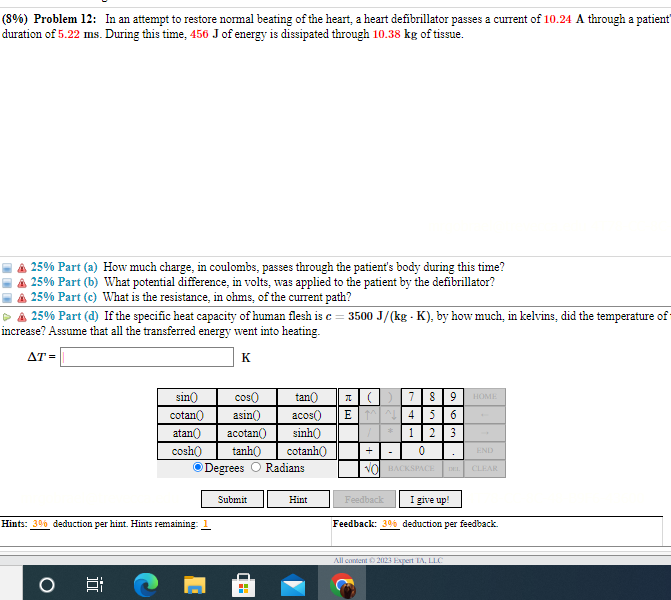The image size is (671, 600).
Task: Insert cosh() function from keypad
Action: tap(187, 451)
